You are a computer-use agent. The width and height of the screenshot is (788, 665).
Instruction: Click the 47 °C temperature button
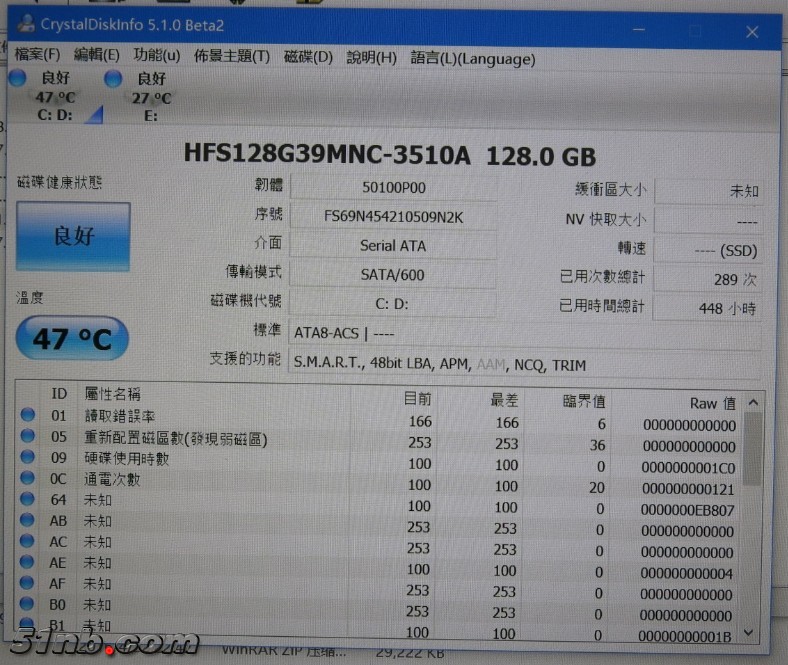click(71, 339)
